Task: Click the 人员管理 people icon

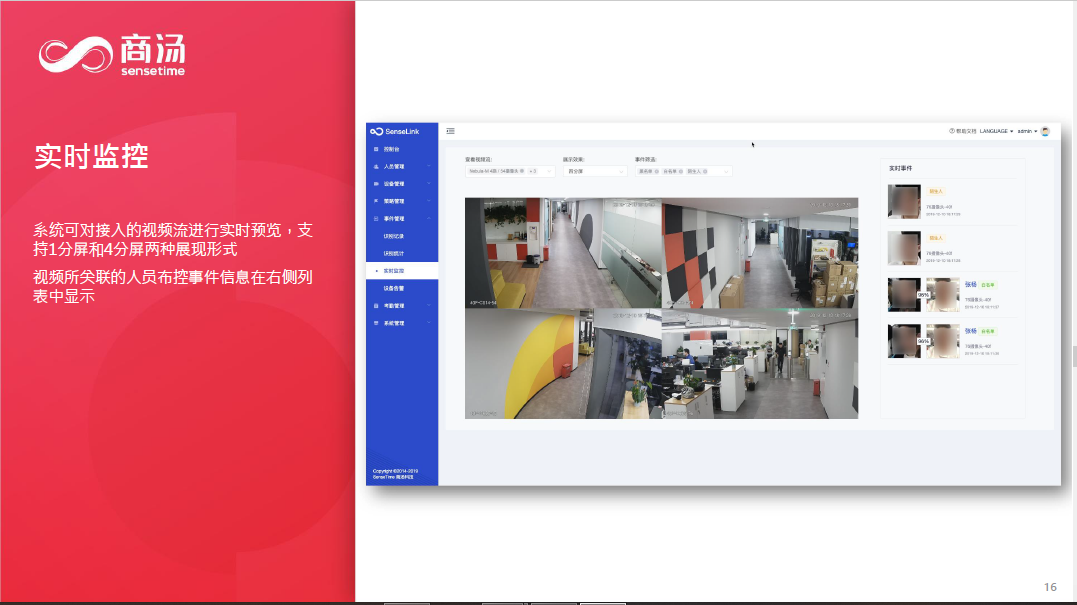Action: [376, 167]
